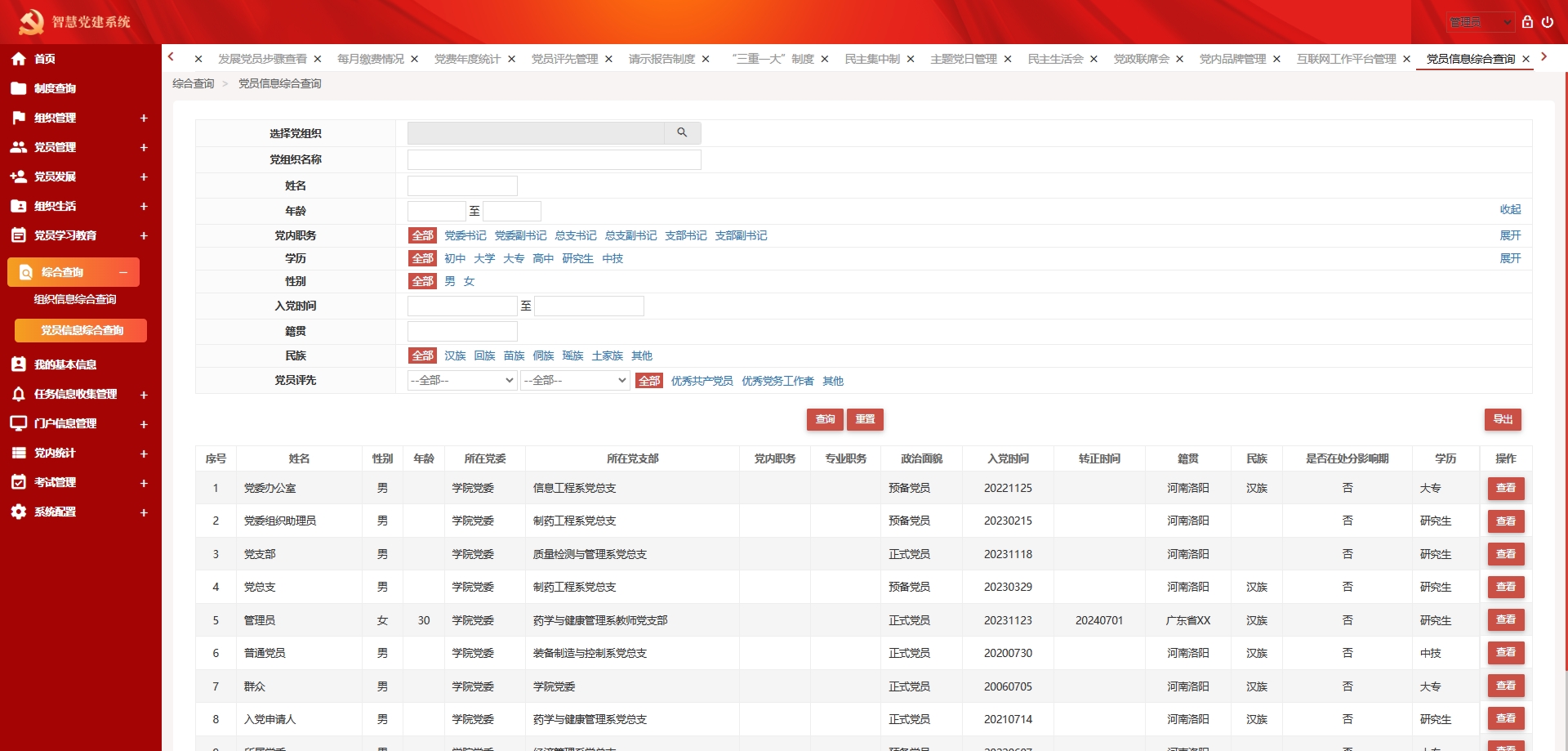Close the 民主集中制 tab

[911, 59]
